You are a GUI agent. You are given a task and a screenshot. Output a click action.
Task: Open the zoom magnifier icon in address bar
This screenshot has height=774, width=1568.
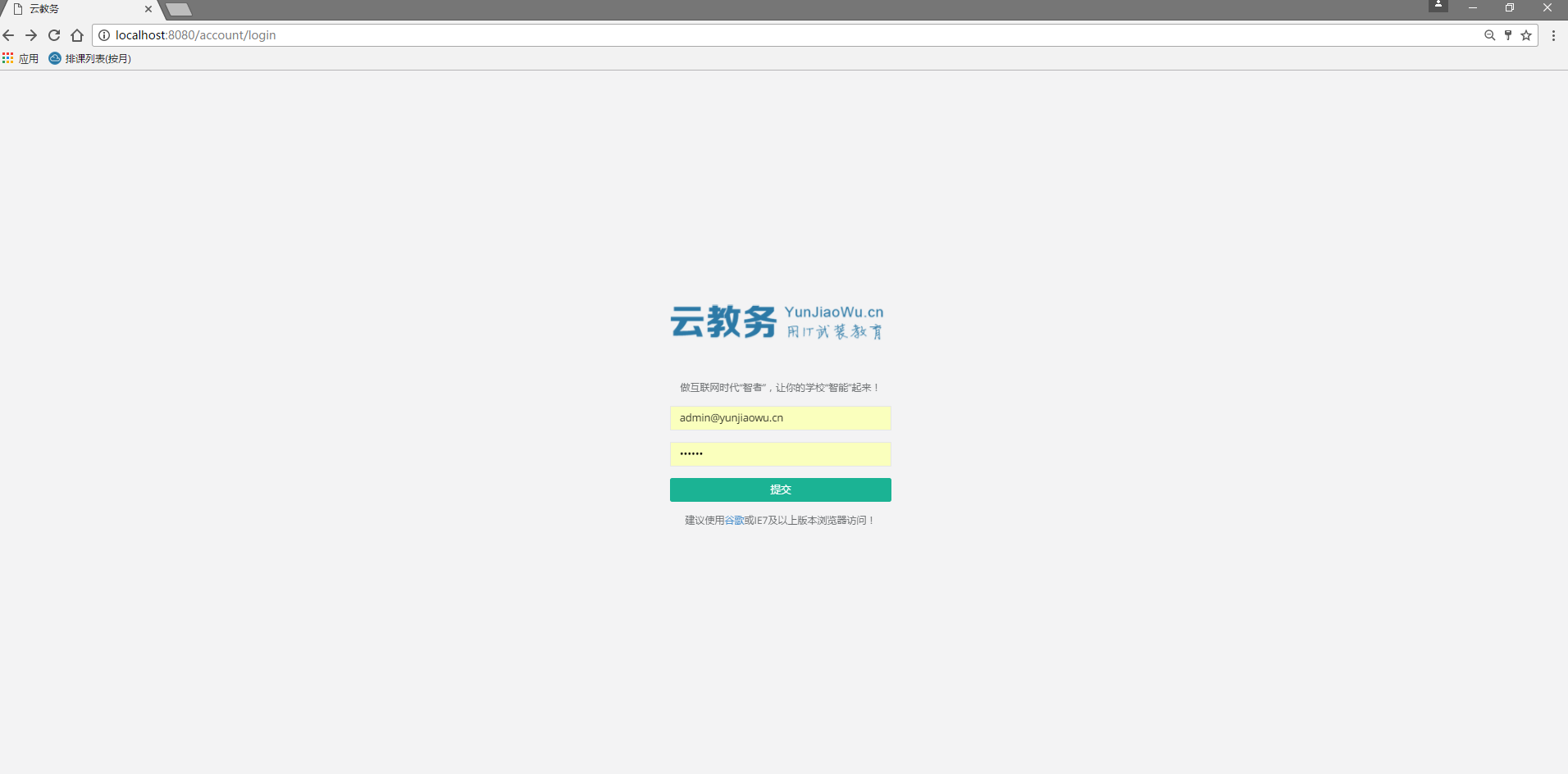[x=1489, y=35]
